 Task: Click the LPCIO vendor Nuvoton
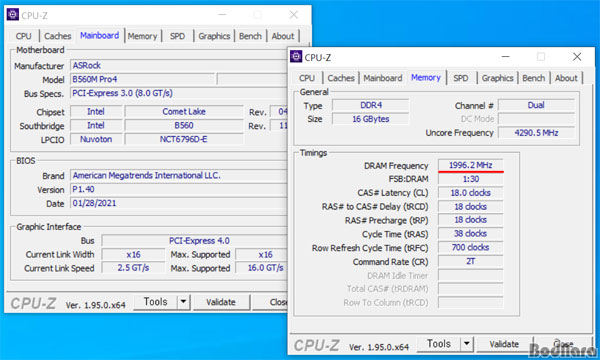tap(96, 139)
